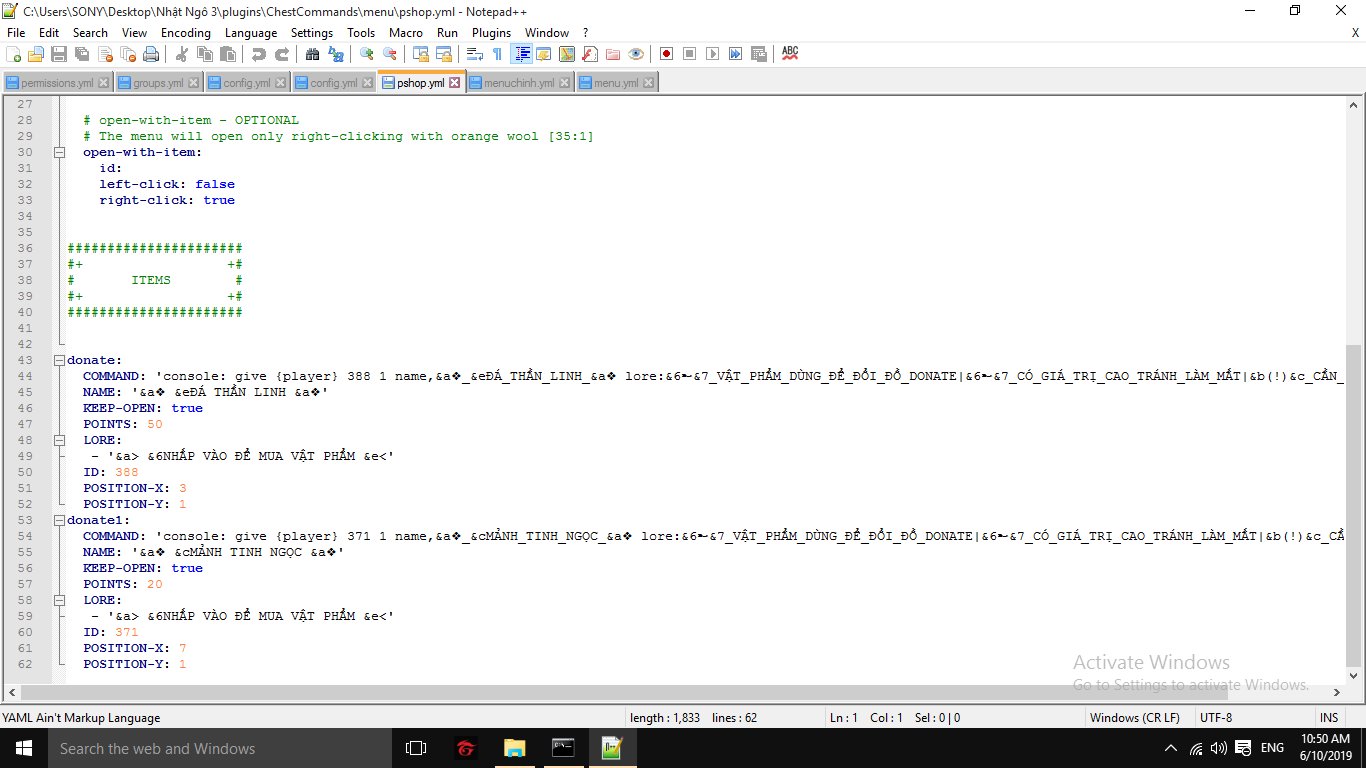Open Folder as Workspace icon

[x=613, y=54]
